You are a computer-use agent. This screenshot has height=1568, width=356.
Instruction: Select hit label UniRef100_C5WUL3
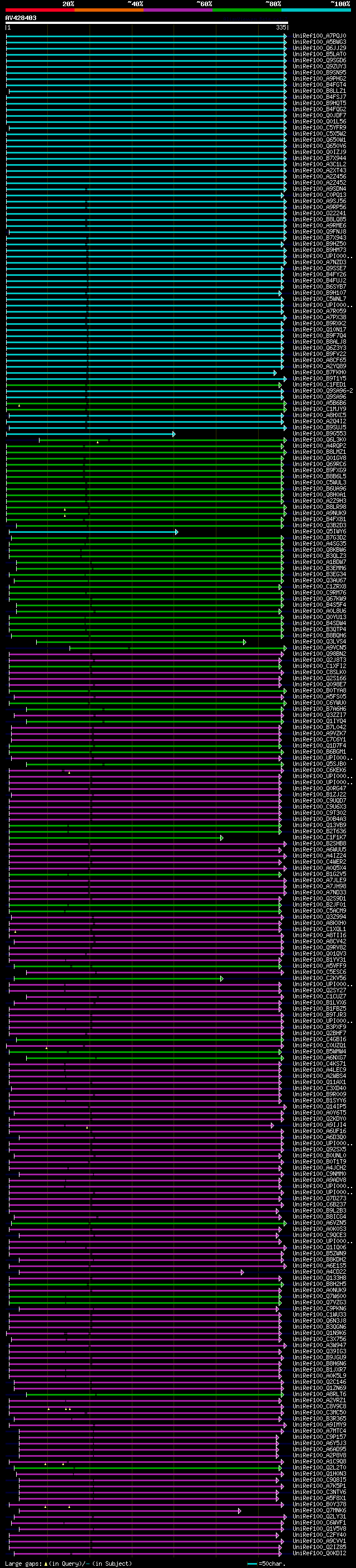click(319, 483)
